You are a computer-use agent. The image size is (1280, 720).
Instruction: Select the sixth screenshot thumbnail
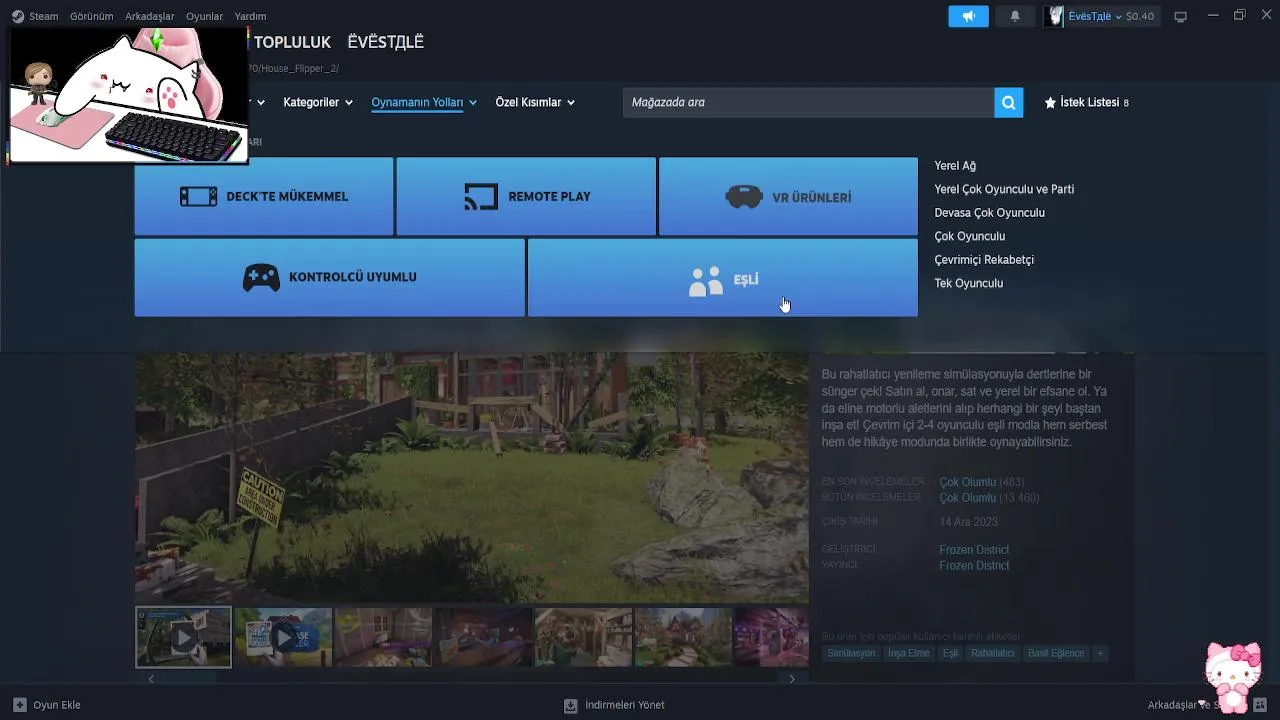pos(683,637)
